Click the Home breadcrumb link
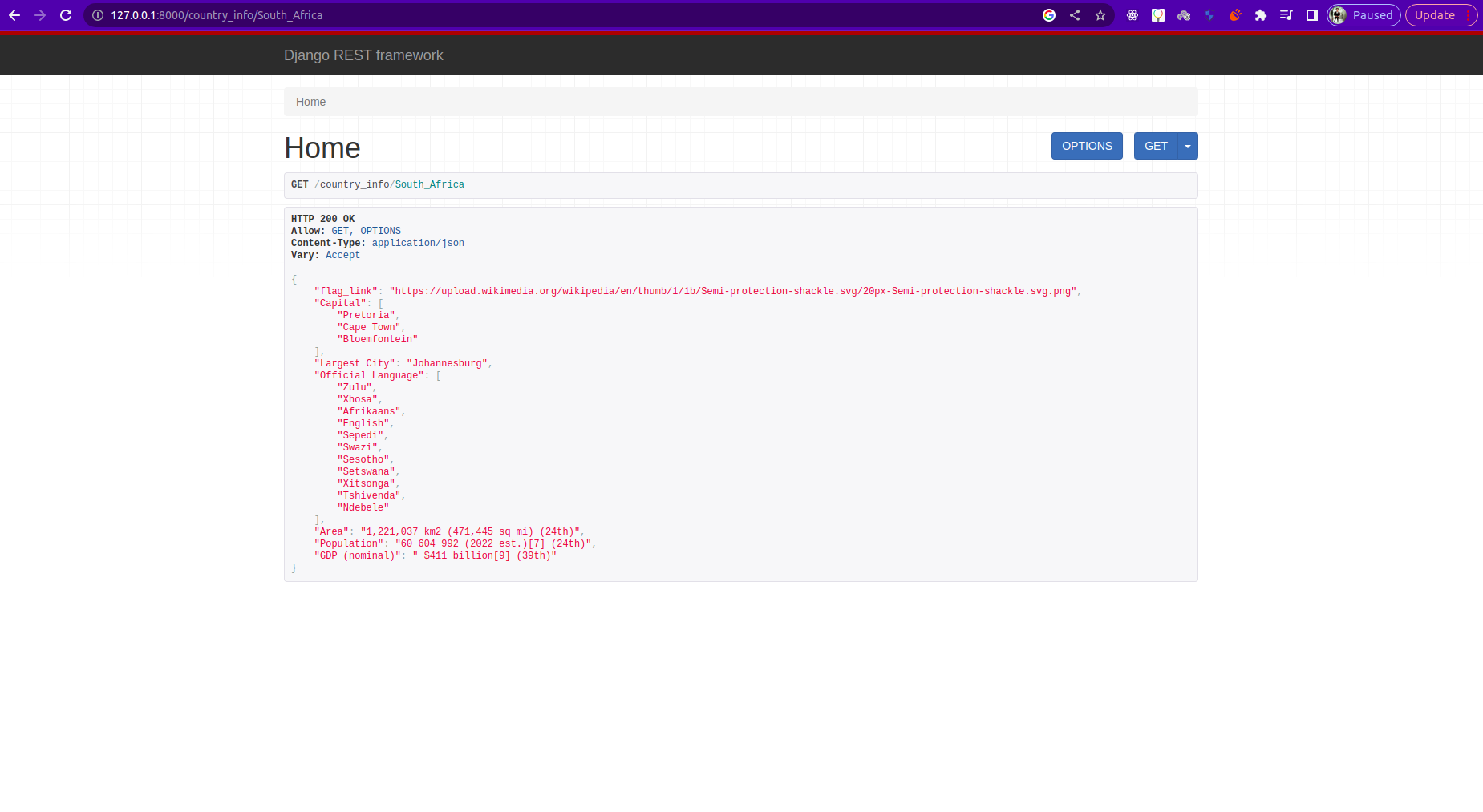 (x=310, y=102)
